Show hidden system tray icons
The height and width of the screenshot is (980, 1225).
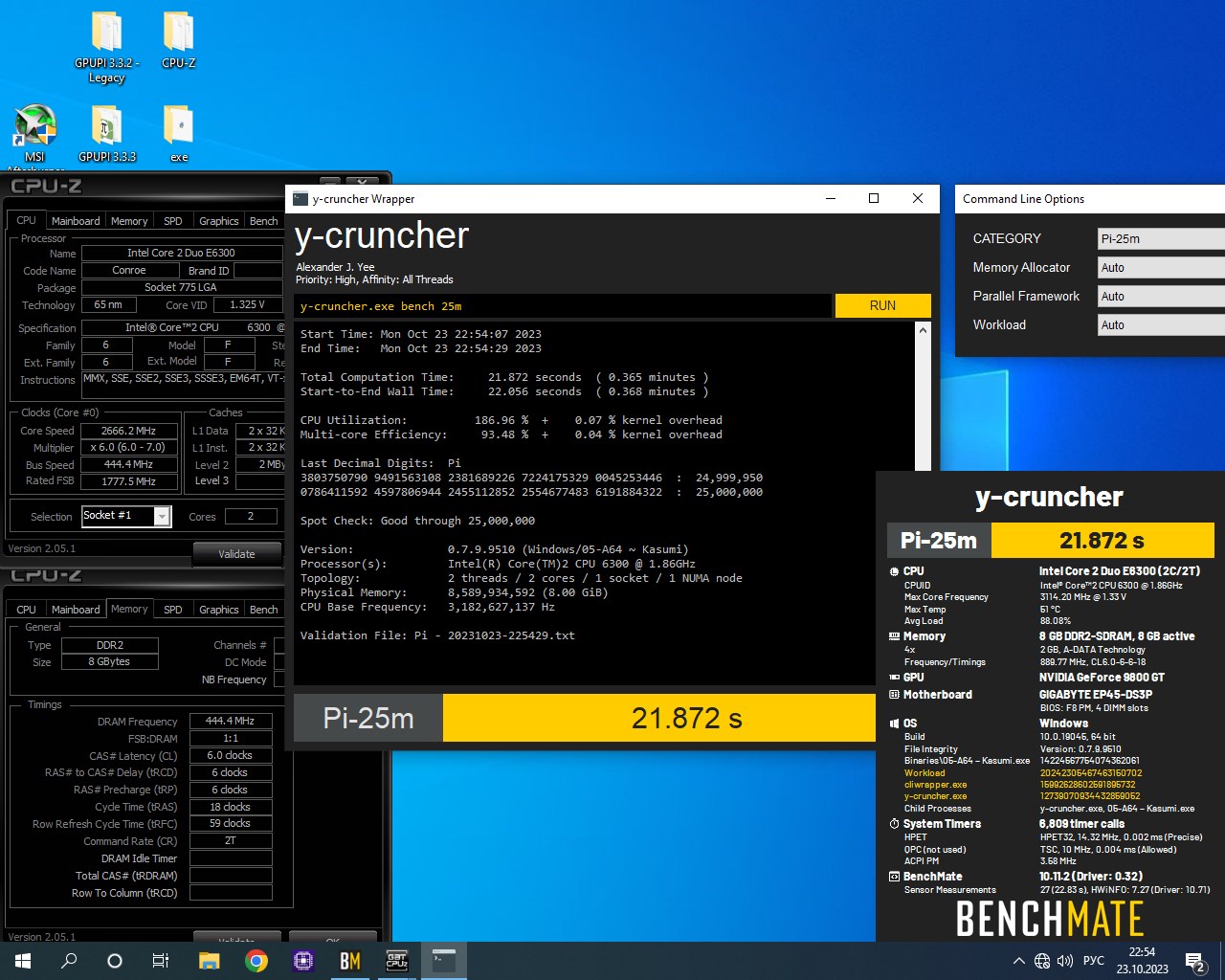pyautogui.click(x=1018, y=961)
